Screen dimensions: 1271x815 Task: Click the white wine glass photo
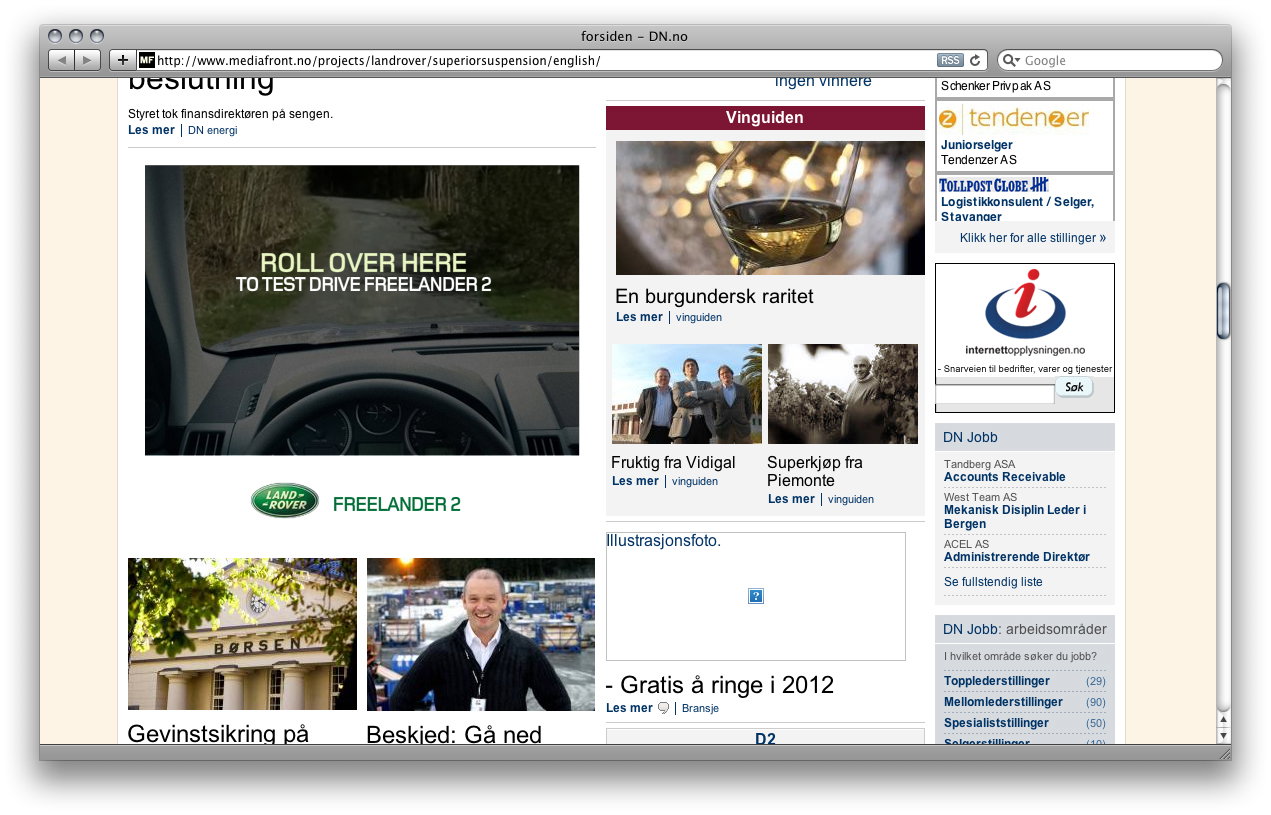tap(770, 208)
